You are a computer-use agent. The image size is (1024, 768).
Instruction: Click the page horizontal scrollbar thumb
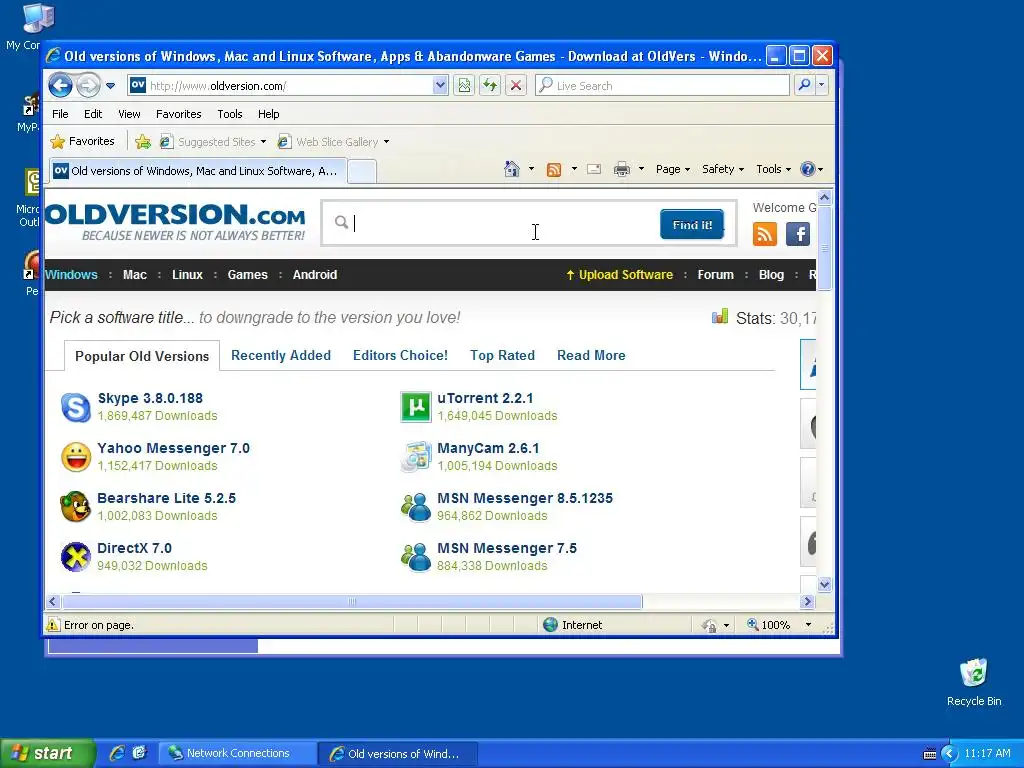pos(352,601)
